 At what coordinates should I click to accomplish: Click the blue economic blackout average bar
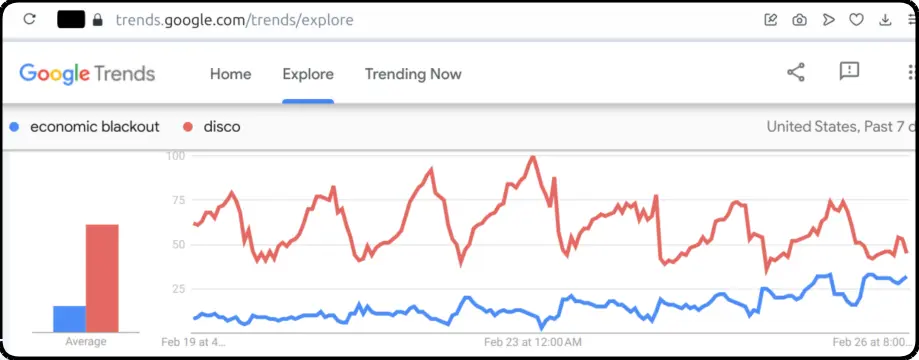point(69,319)
